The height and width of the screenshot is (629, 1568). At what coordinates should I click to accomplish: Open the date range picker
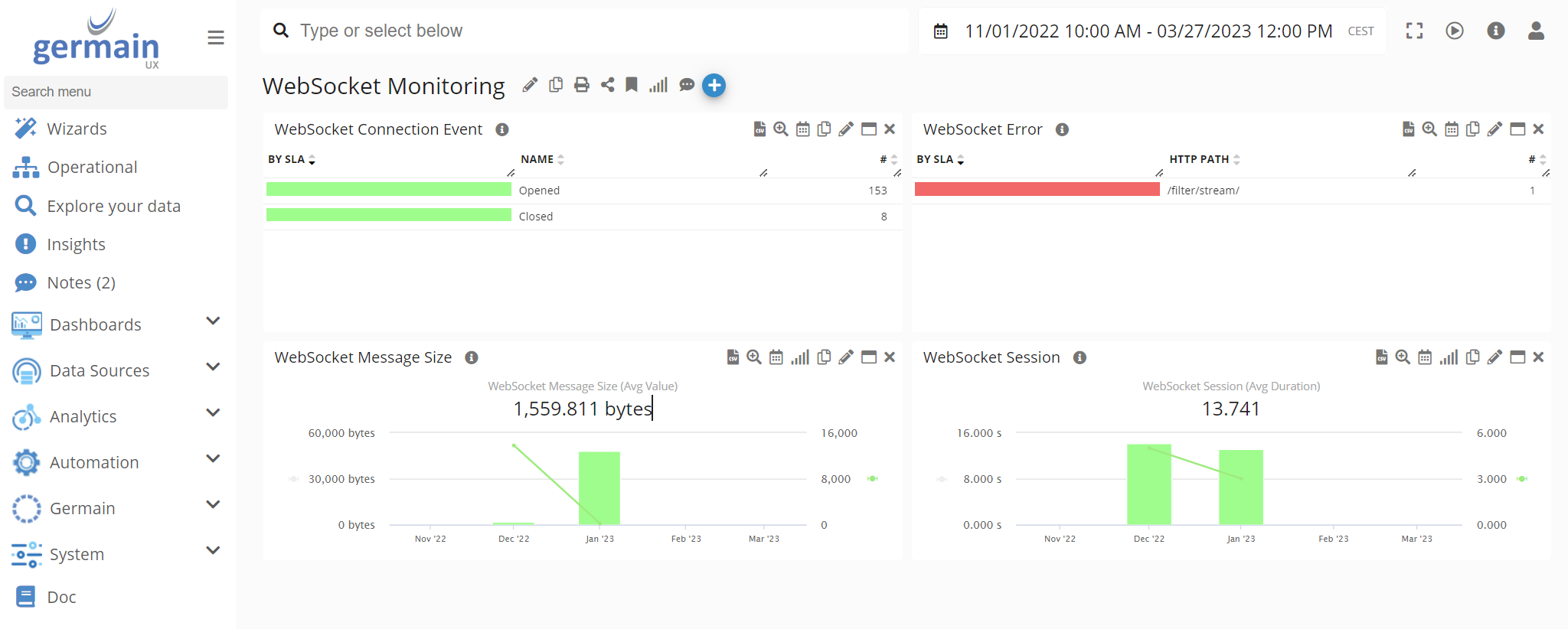click(x=1148, y=31)
